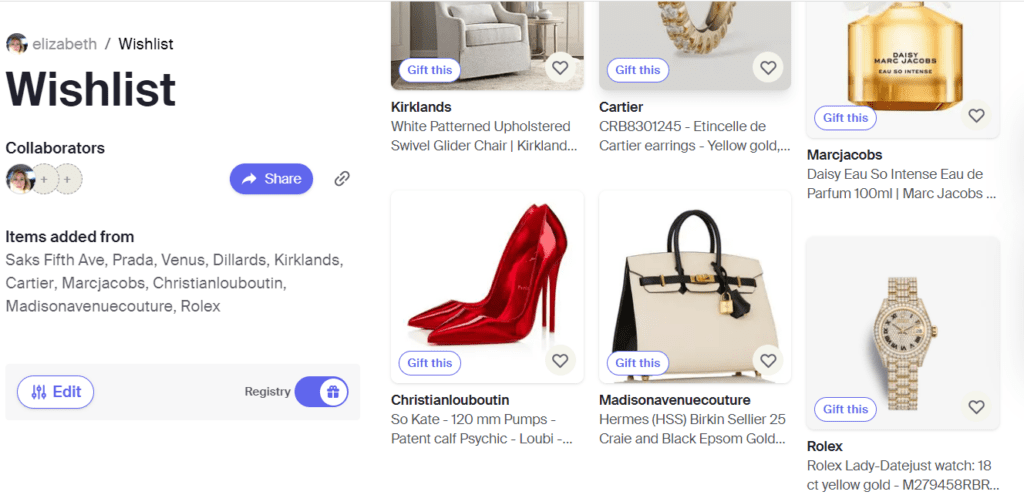Viewport: 1024px width, 495px height.
Task: Open the Wishlist breadcrumb item
Action: click(146, 44)
